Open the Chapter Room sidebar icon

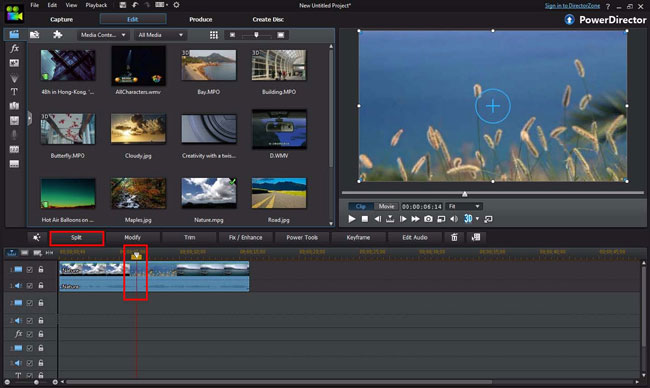click(14, 149)
